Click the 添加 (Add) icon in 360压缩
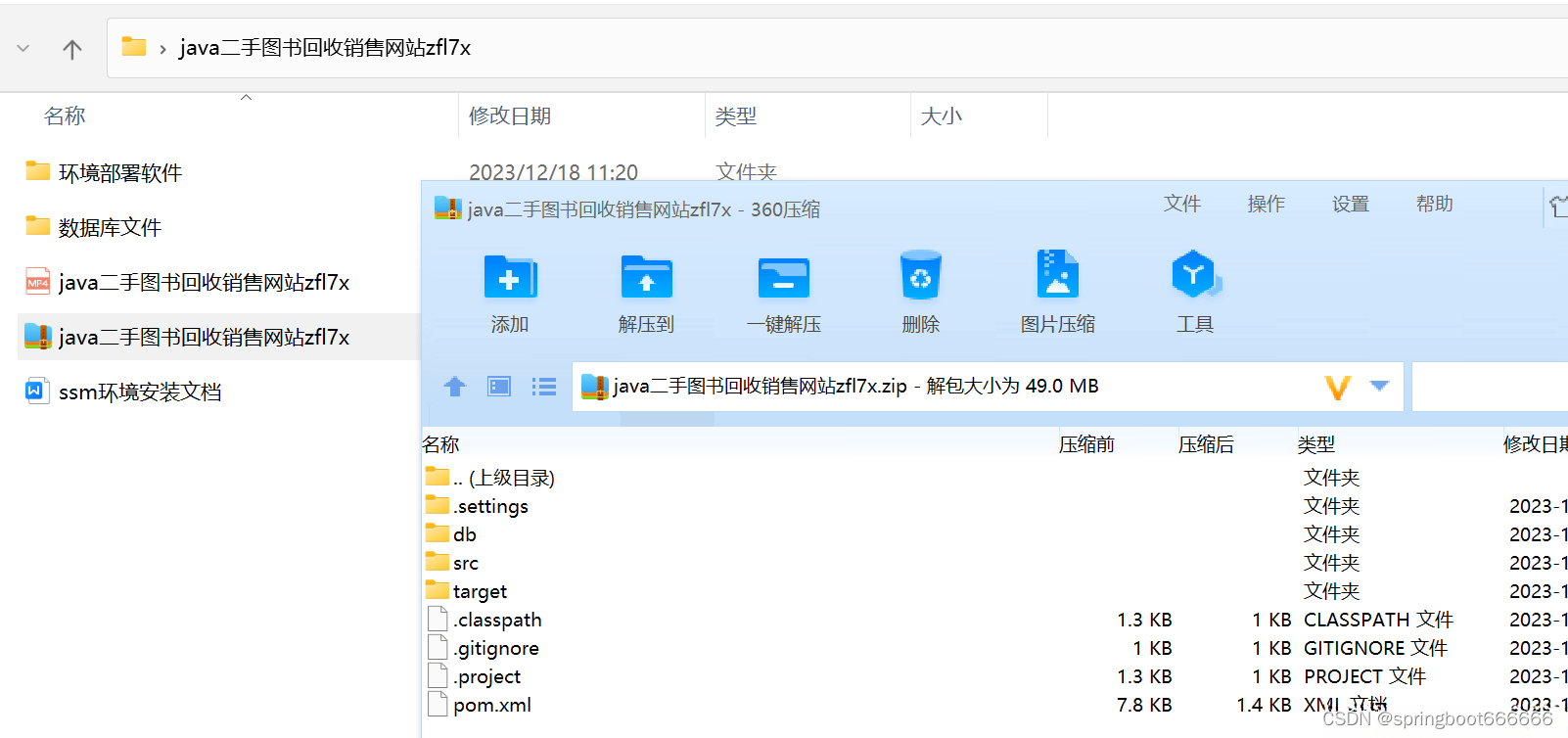 point(510,276)
